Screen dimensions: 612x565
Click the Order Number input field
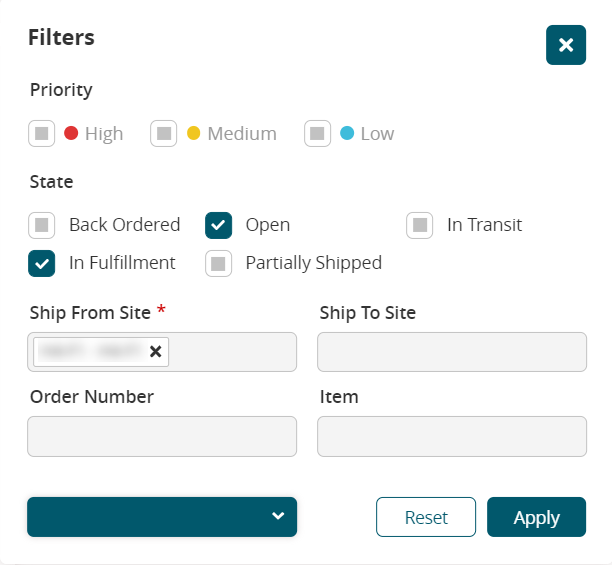(x=162, y=436)
